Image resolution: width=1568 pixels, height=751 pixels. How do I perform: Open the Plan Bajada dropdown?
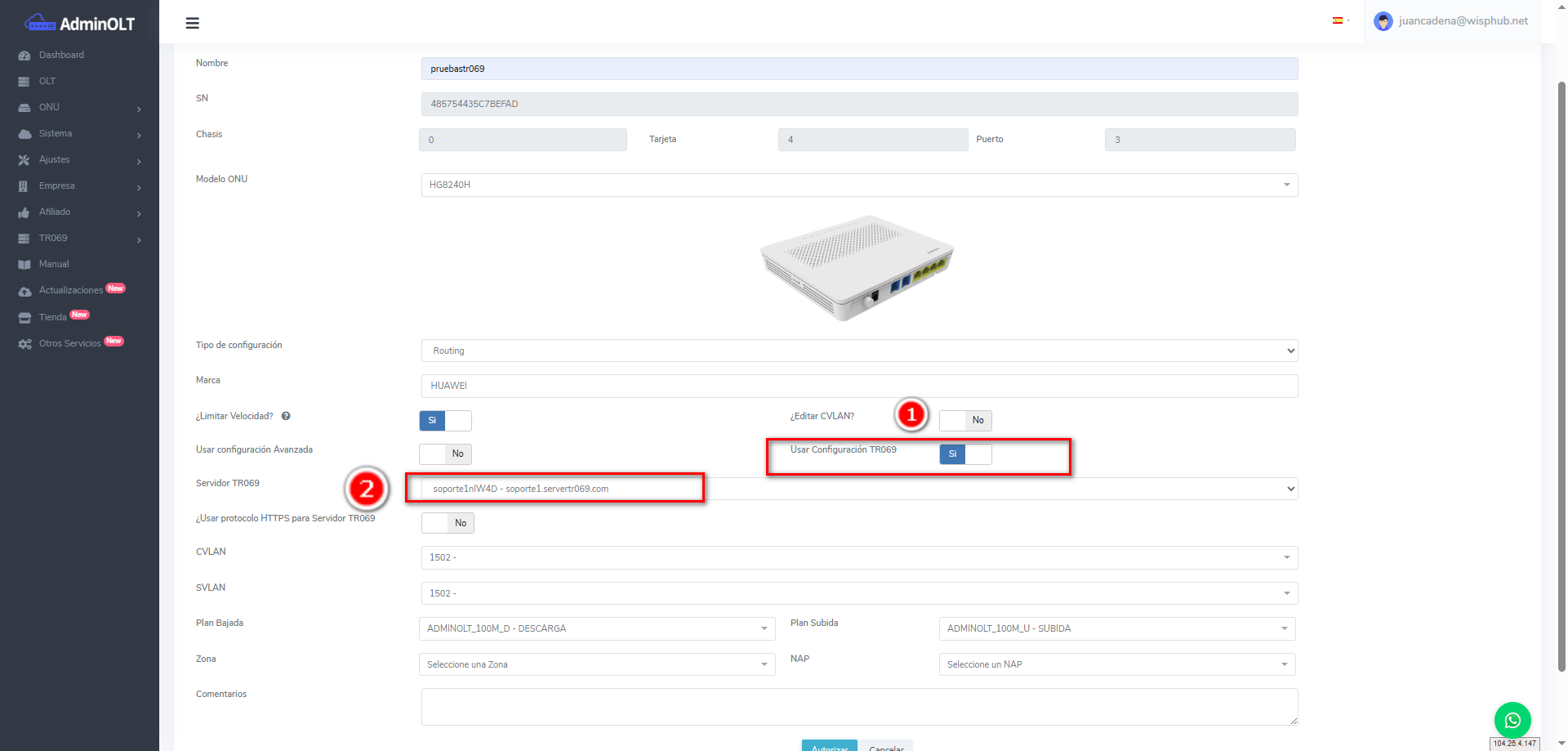pyautogui.click(x=596, y=628)
